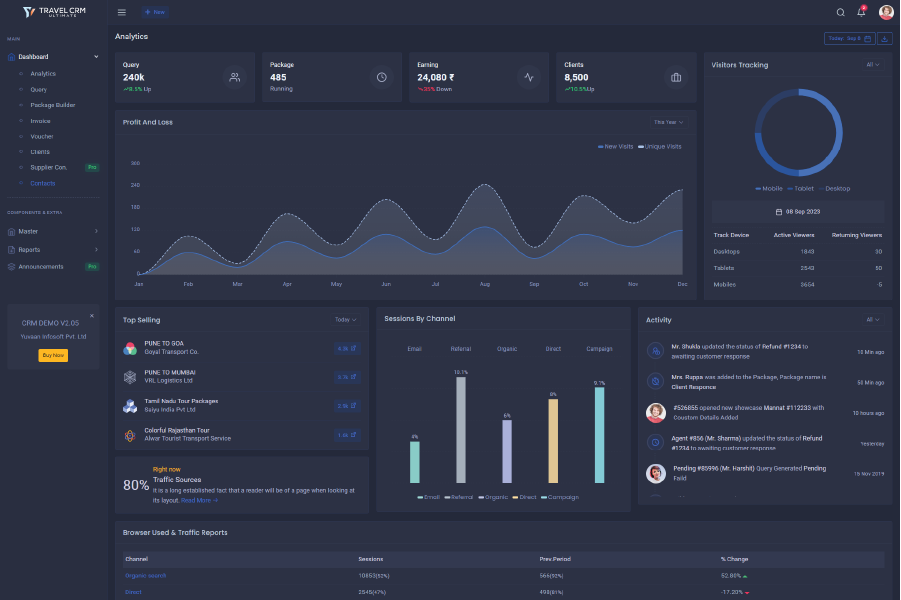Click the Clients card briefcase icon

click(x=676, y=77)
